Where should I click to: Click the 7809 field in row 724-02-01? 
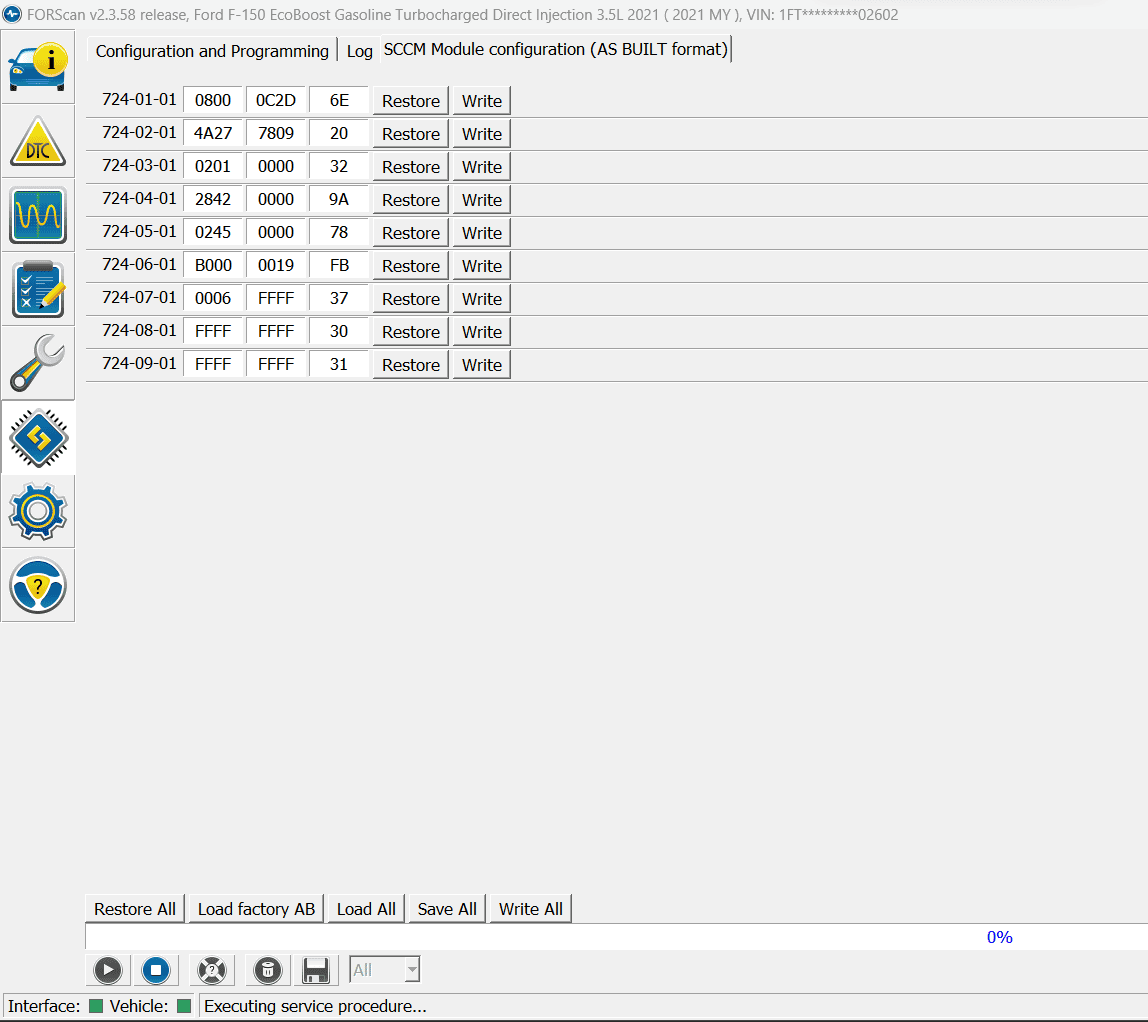pyautogui.click(x=275, y=133)
